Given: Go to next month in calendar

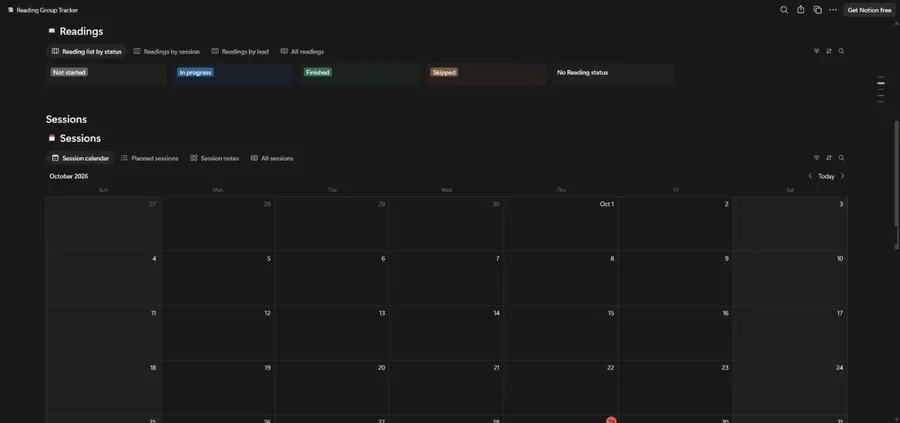Looking at the screenshot, I should click(x=842, y=176).
